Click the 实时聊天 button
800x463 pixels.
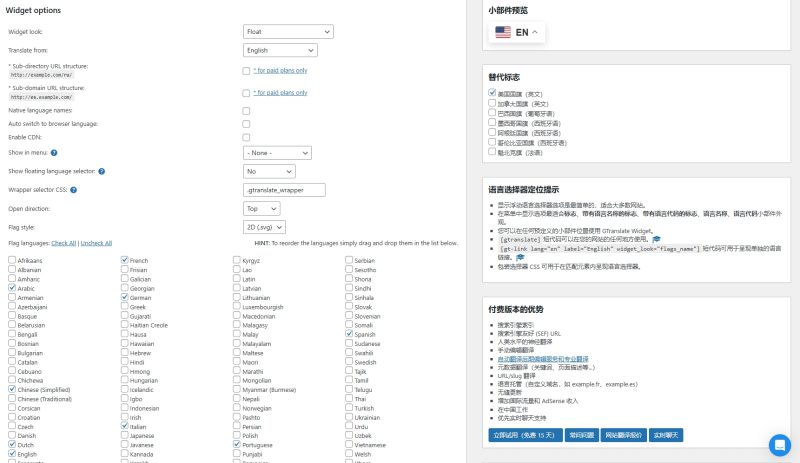pyautogui.click(x=666, y=435)
